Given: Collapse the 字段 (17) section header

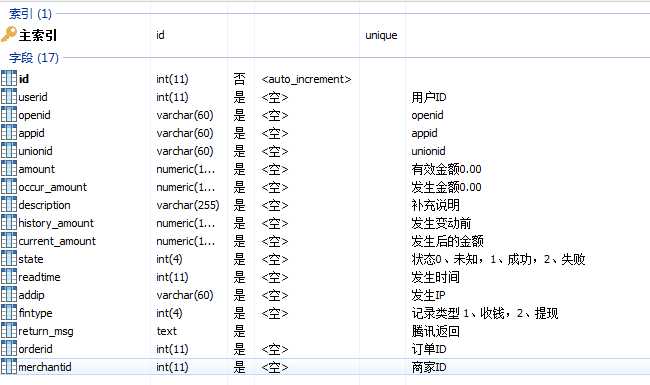Looking at the screenshot, I should 34,58.
